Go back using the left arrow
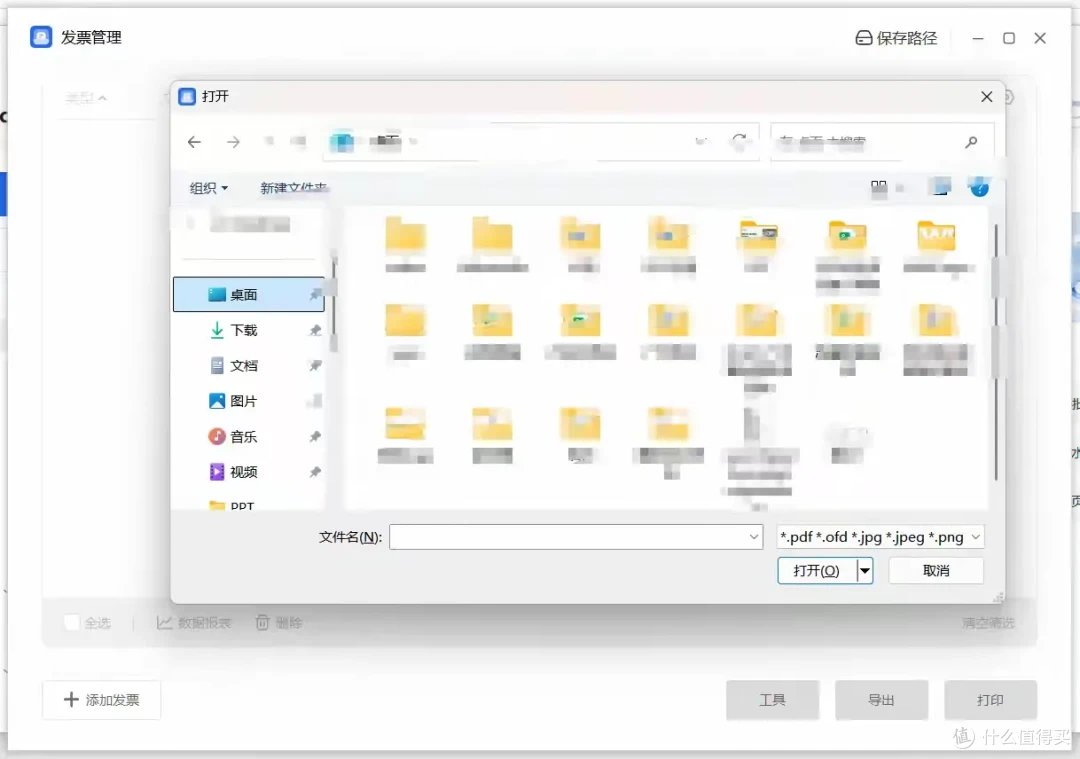The height and width of the screenshot is (759, 1080). [194, 142]
